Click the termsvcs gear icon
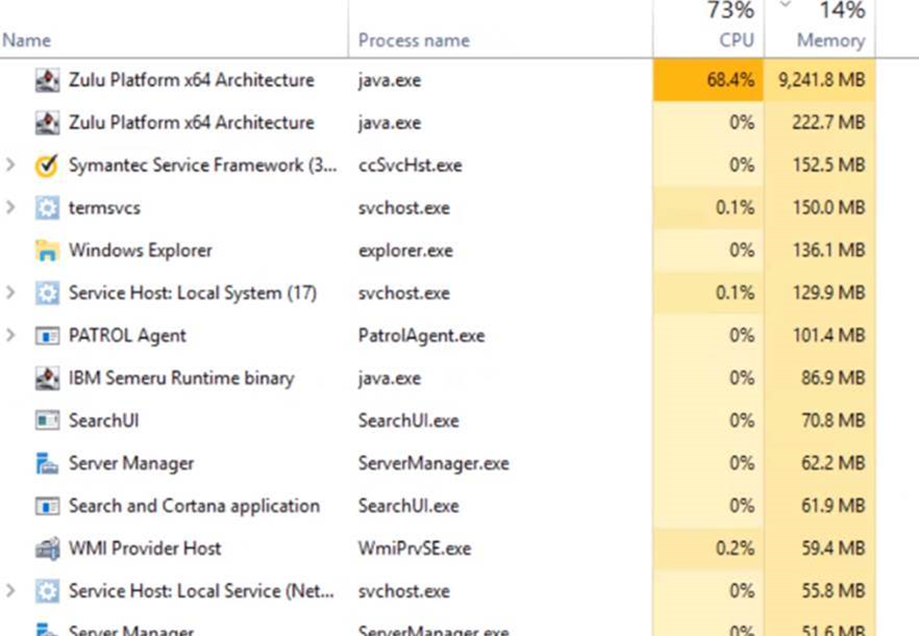Viewport: 919px width, 636px height. [47, 208]
